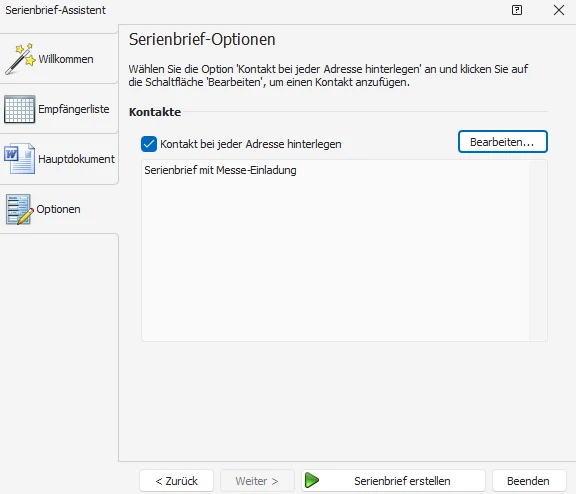This screenshot has width=576, height=494.
Task: Select the 'Serienbrief mit Messe-Einladung' contact entry
Action: 220,170
